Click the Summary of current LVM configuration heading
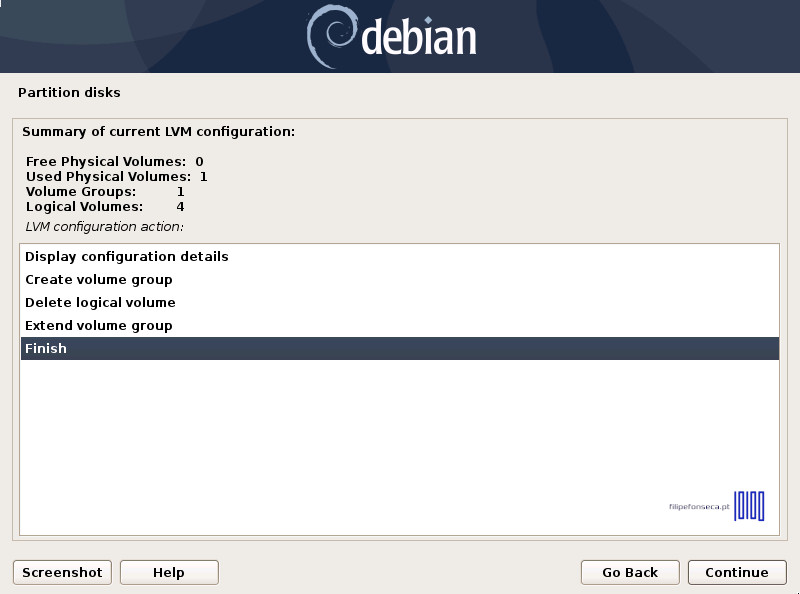800x594 pixels. tap(158, 131)
